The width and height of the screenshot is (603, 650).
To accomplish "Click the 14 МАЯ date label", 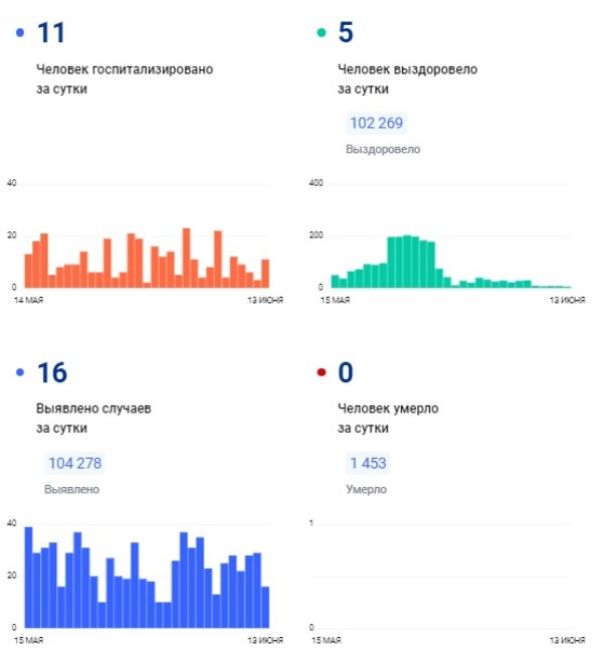I will point(29,300).
